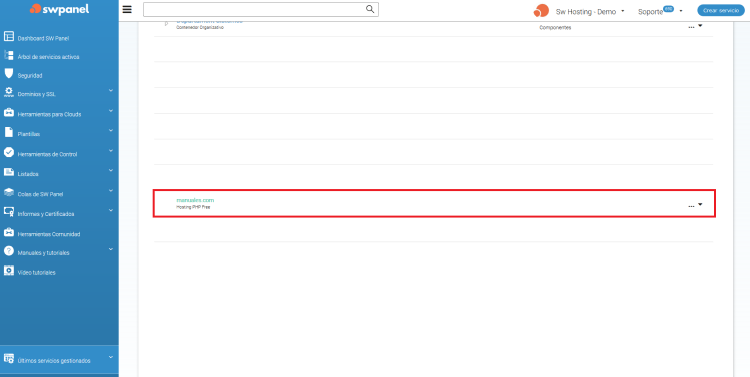The width and height of the screenshot is (750, 377).
Task: Click the Componentes label
Action: pos(555,28)
